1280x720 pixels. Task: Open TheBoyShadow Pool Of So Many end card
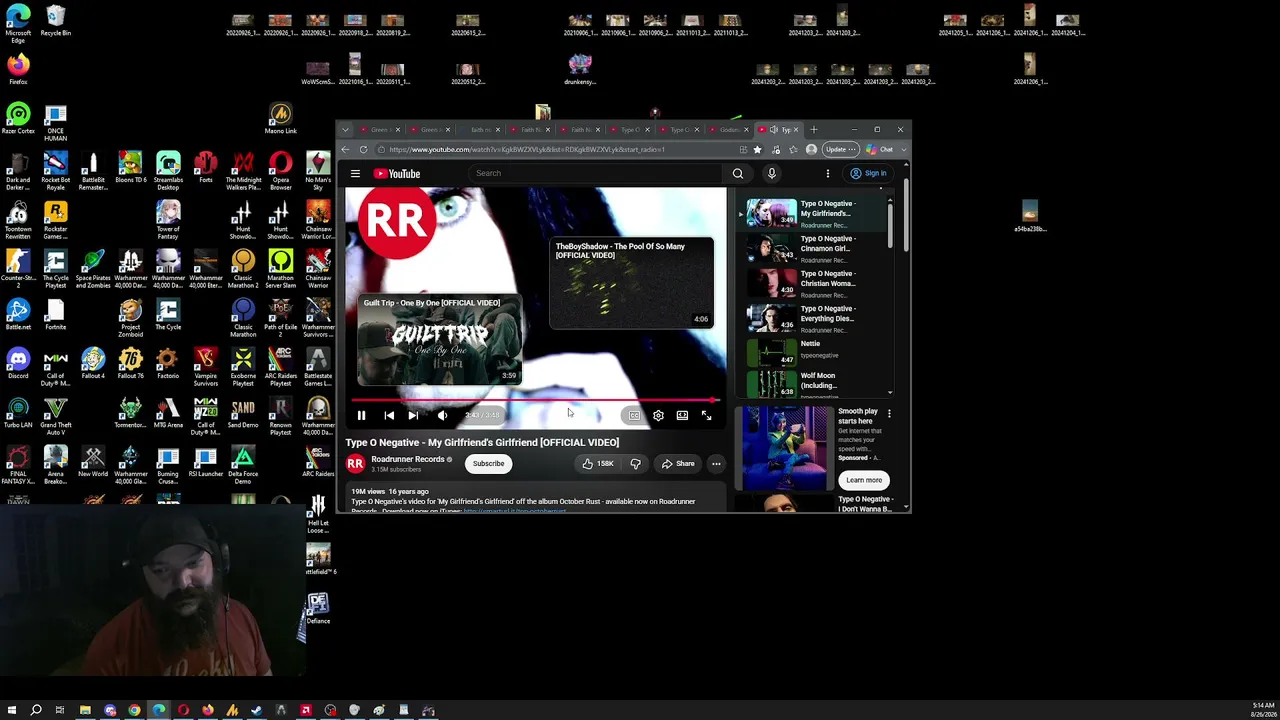[x=631, y=283]
